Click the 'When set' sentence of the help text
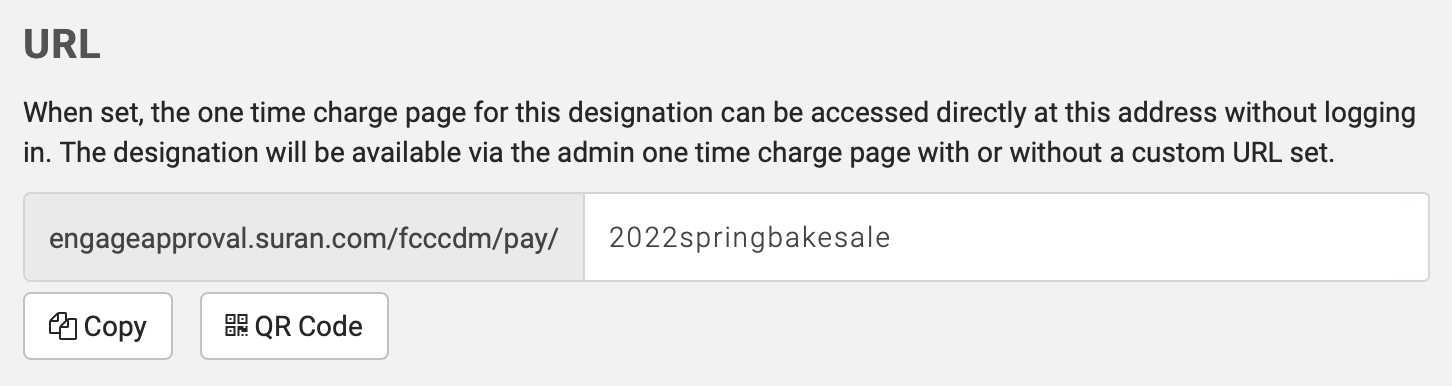The height and width of the screenshot is (386, 1452). 719,113
